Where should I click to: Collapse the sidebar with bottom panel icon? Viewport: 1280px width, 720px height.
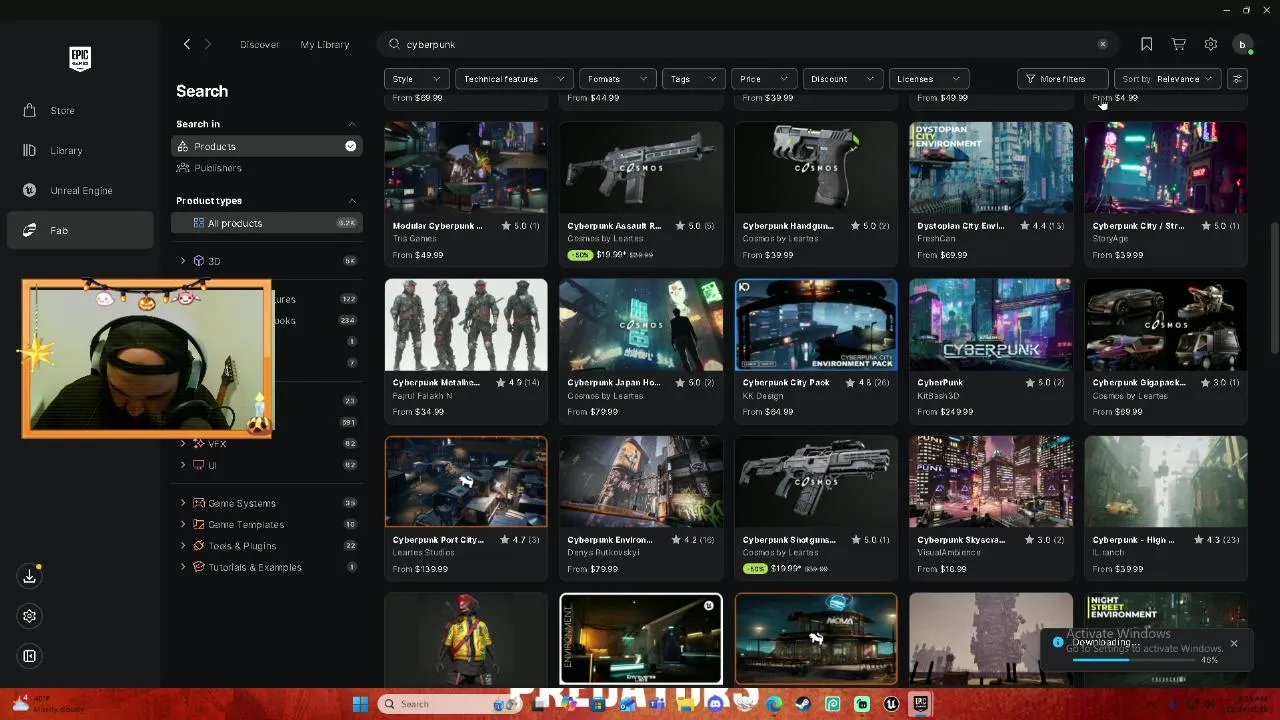(30, 656)
